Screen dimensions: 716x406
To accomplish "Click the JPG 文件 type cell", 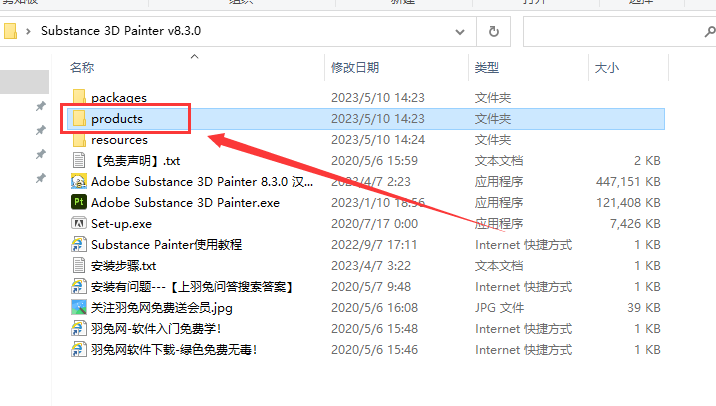I will click(499, 308).
